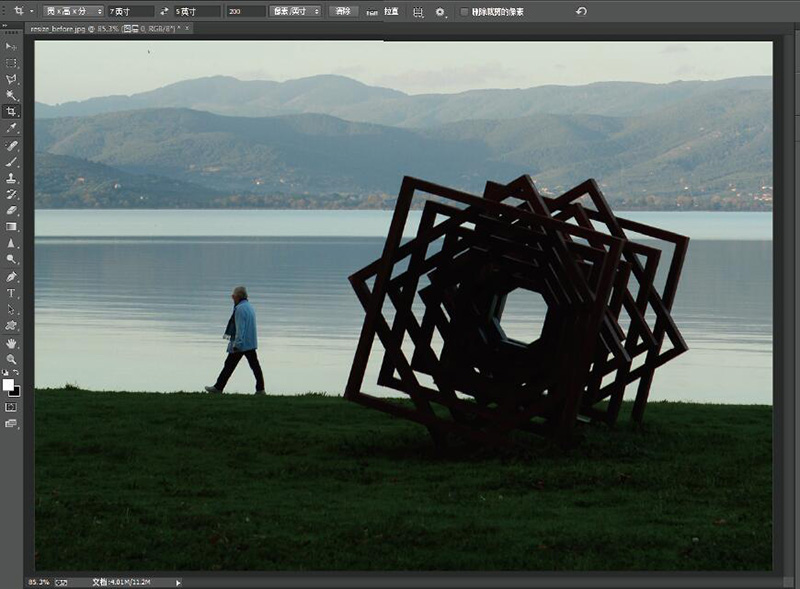Expand the crop settings gear menu

440,11
